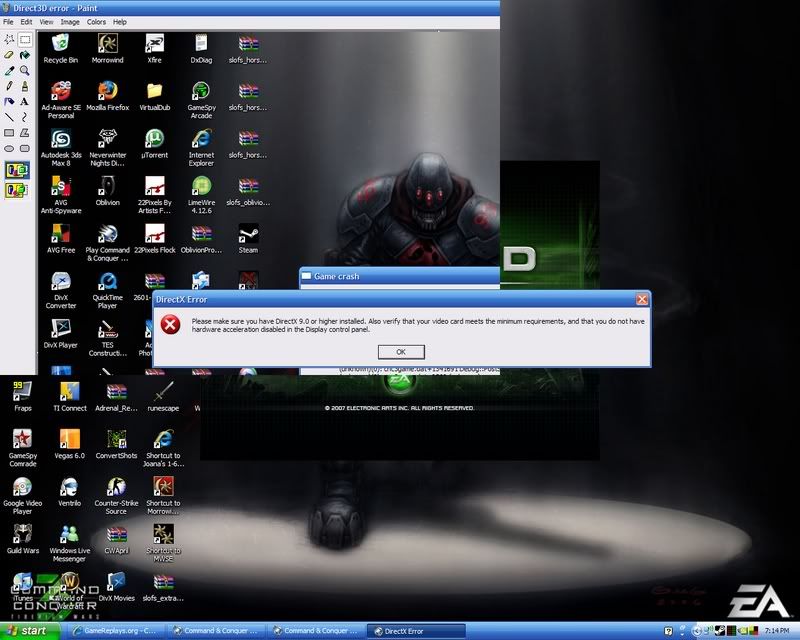Select the Ventrilo desktop icon
This screenshot has width=800, height=640.
click(69, 492)
